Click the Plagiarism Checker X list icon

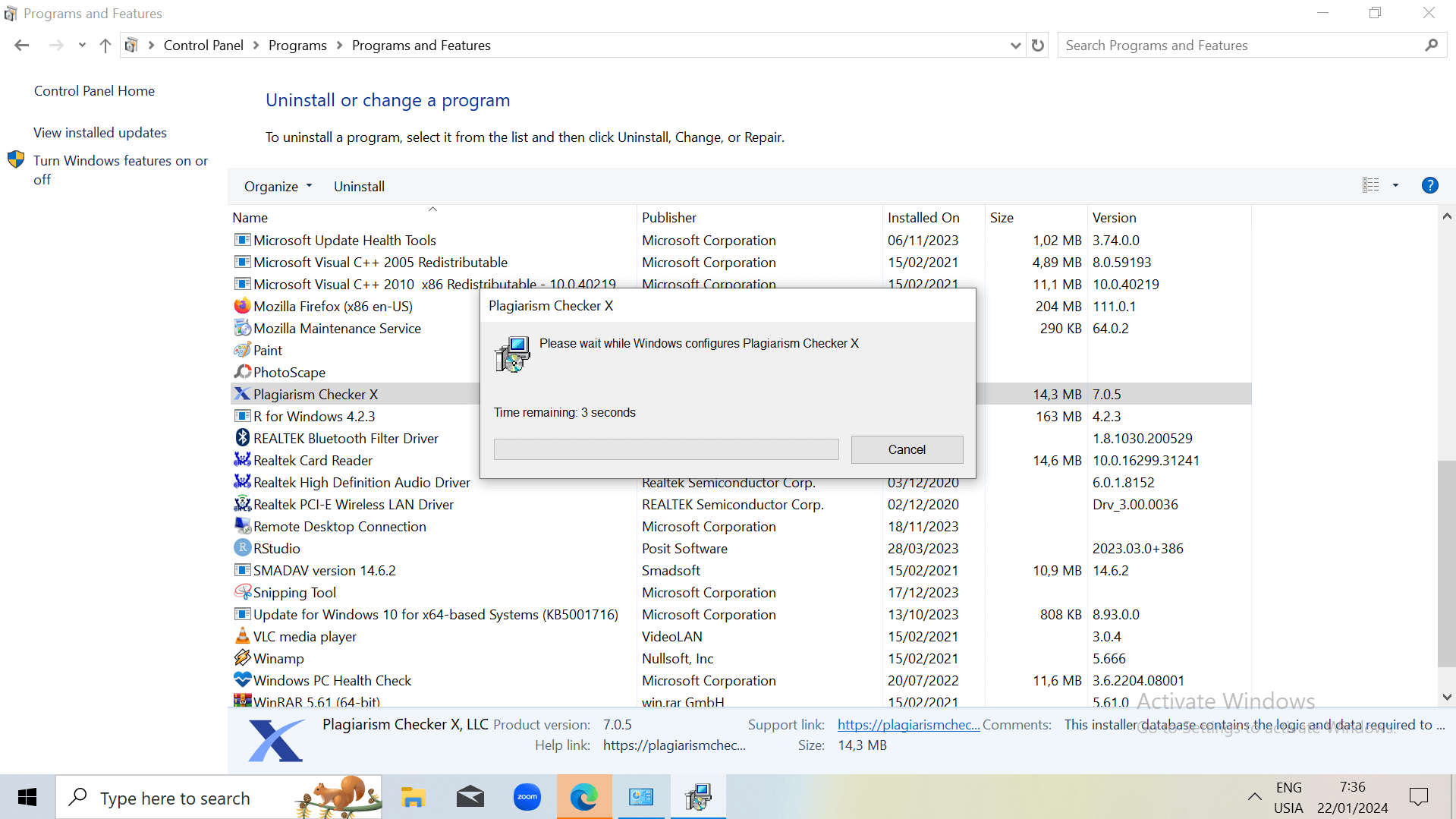point(242,394)
